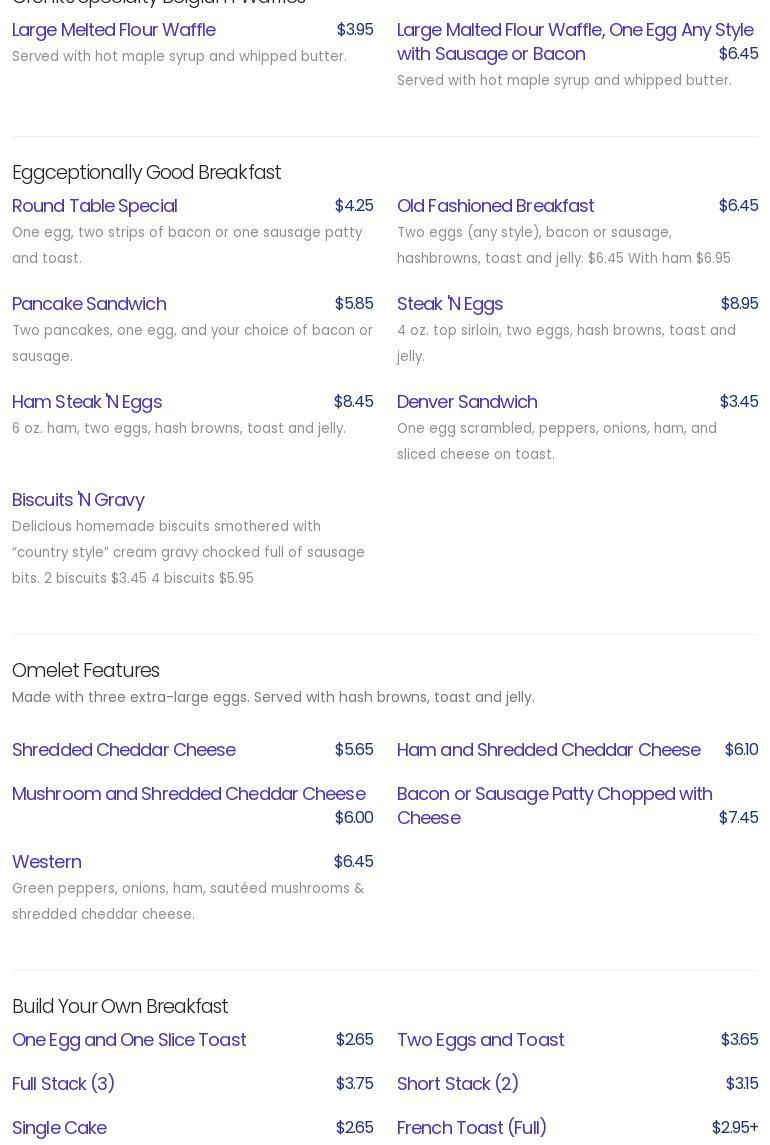770x1145 pixels.
Task: Select the Shredded Cheddar Cheese omelet
Action: coord(124,750)
